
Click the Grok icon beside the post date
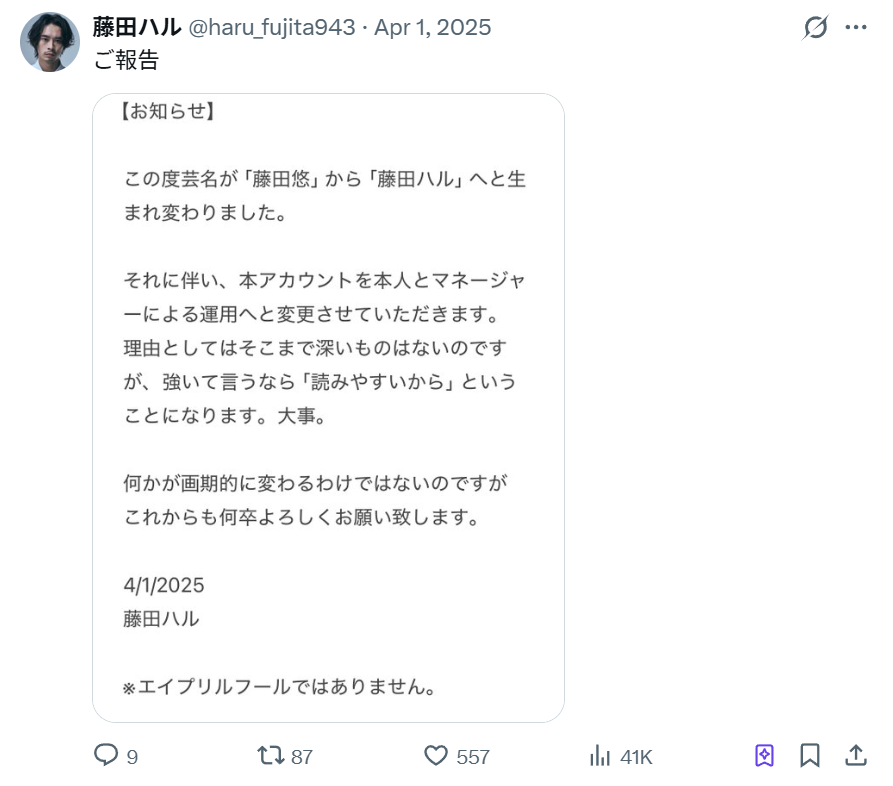click(815, 28)
